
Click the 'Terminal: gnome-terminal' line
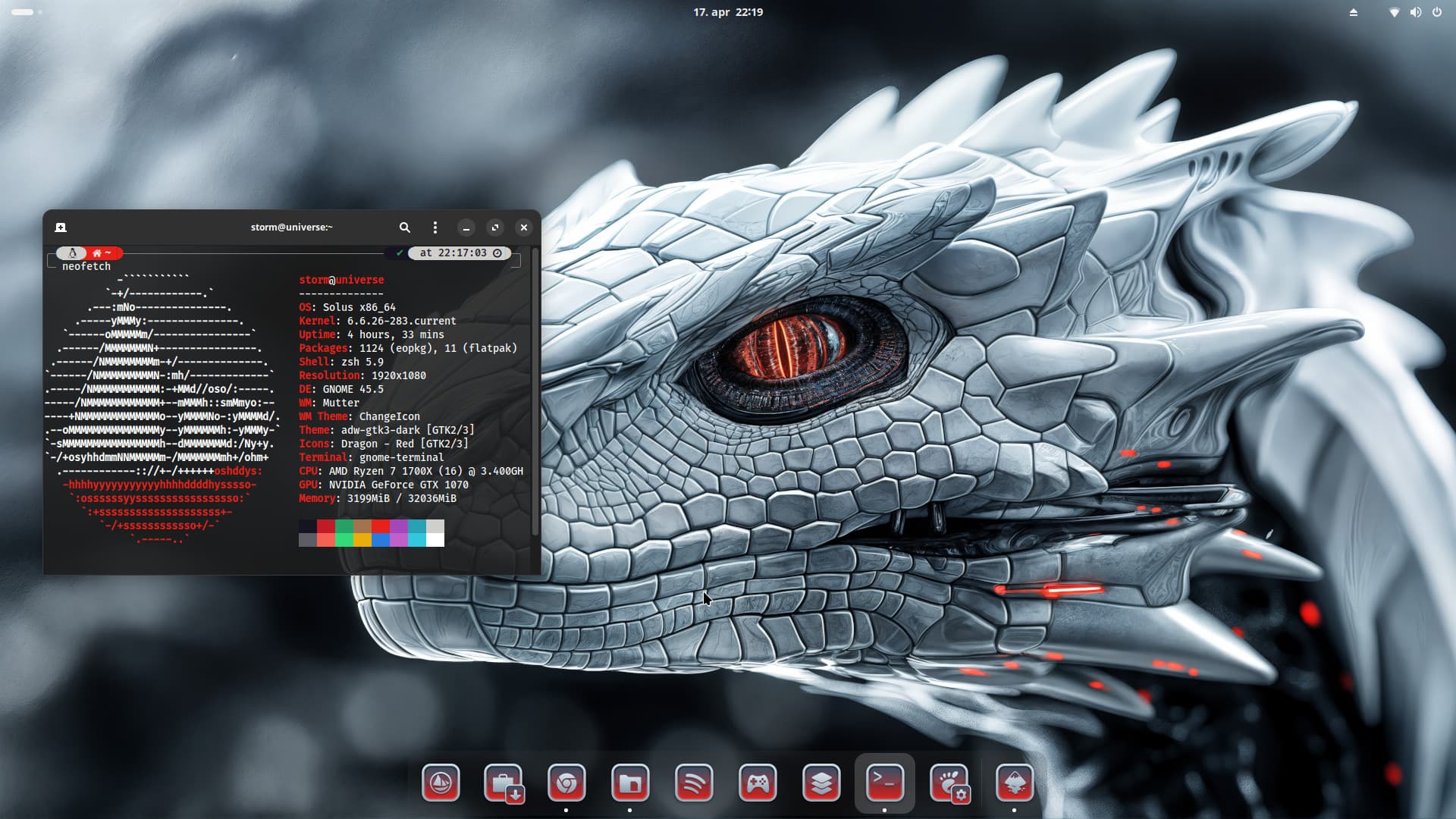(x=372, y=457)
